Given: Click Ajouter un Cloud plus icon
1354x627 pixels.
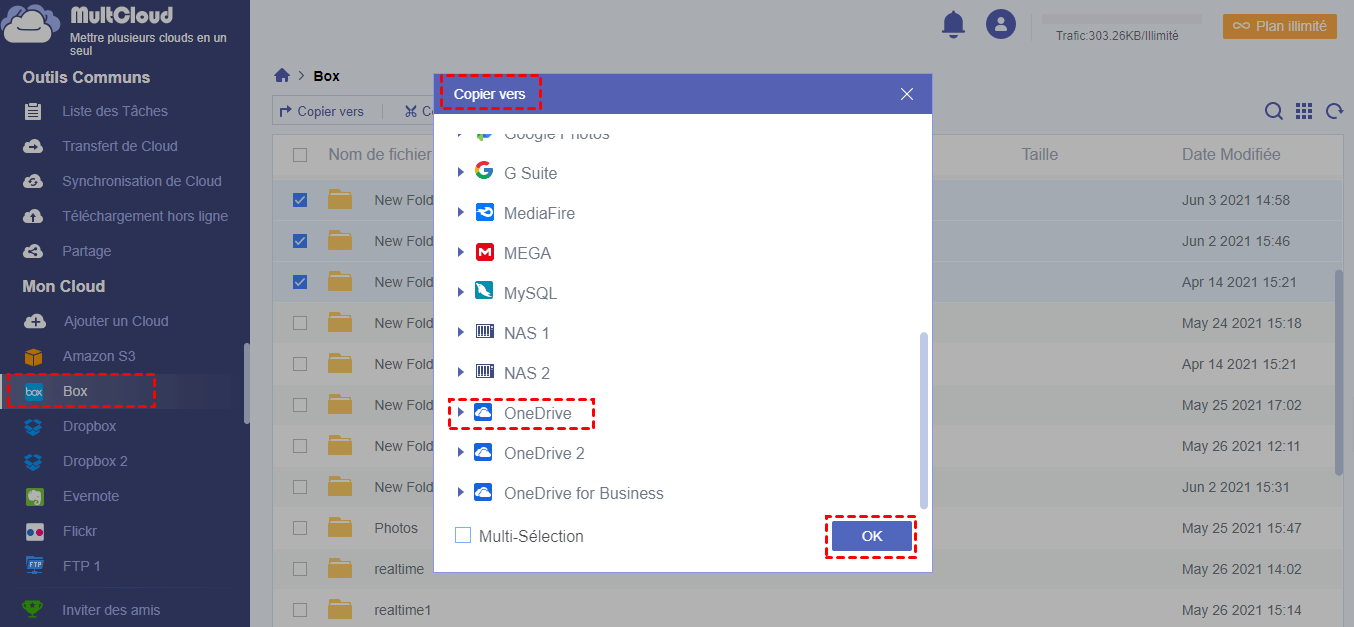Looking at the screenshot, I should click(x=35, y=321).
